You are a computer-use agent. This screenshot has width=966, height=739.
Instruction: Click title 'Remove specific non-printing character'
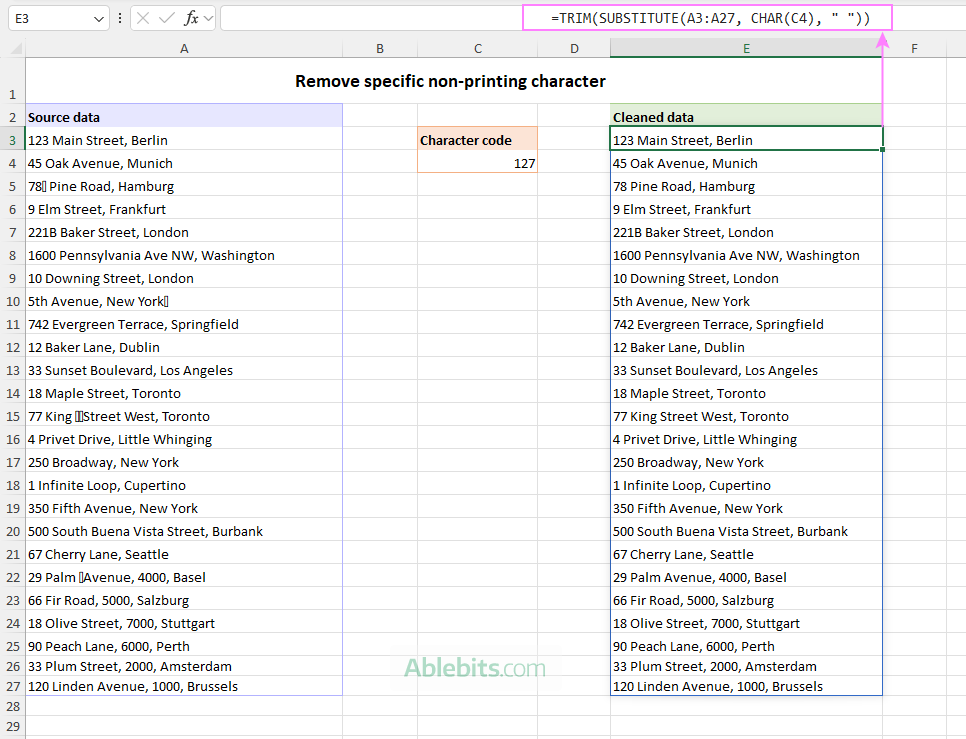click(x=450, y=81)
